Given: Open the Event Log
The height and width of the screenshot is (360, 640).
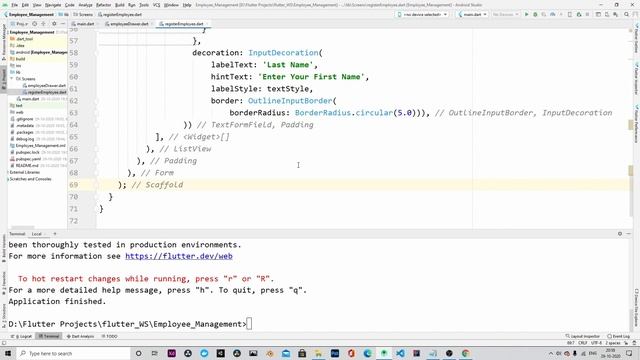Looking at the screenshot, I should click(618, 336).
